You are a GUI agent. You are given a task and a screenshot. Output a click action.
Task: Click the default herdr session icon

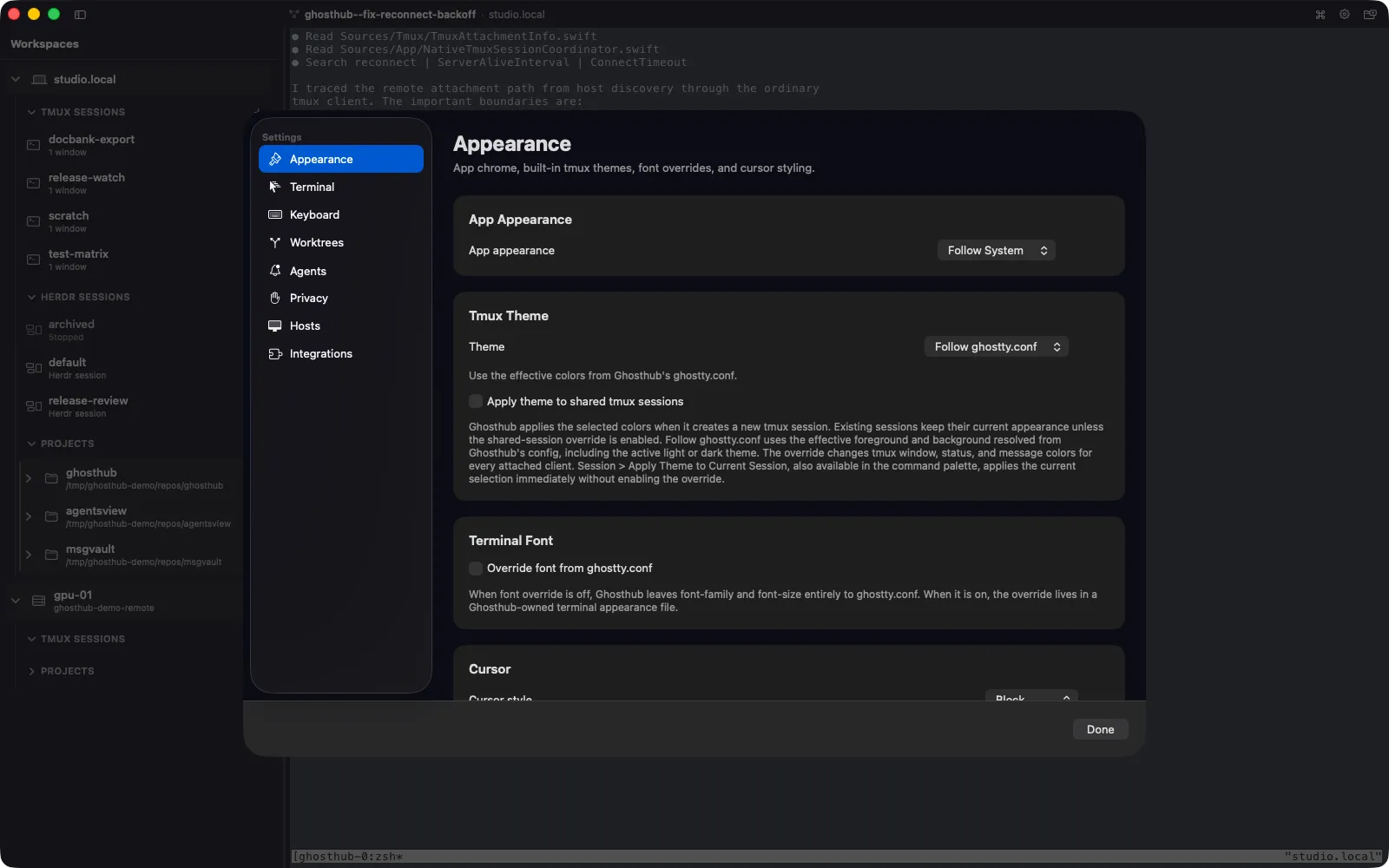click(x=34, y=368)
